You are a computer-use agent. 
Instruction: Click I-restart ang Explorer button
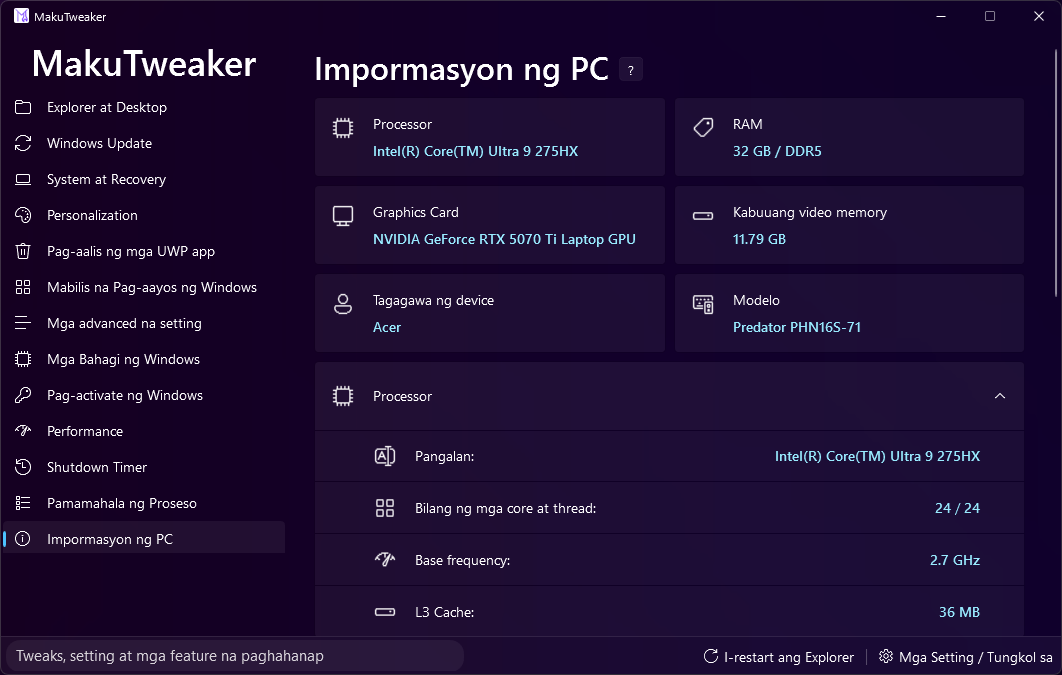(779, 657)
